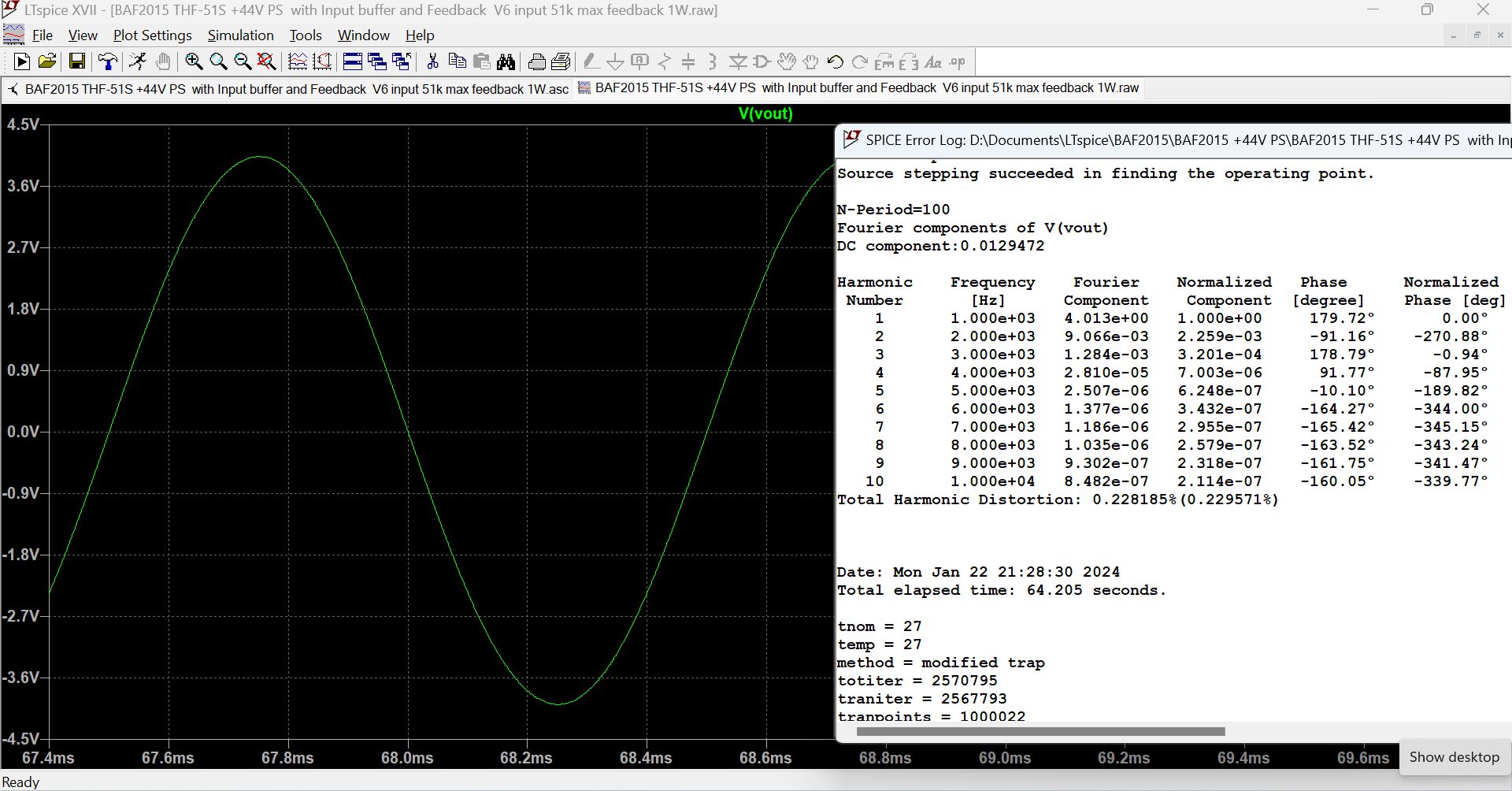The width and height of the screenshot is (1512, 791).
Task: Click Show desktop button
Action: pos(1454,757)
